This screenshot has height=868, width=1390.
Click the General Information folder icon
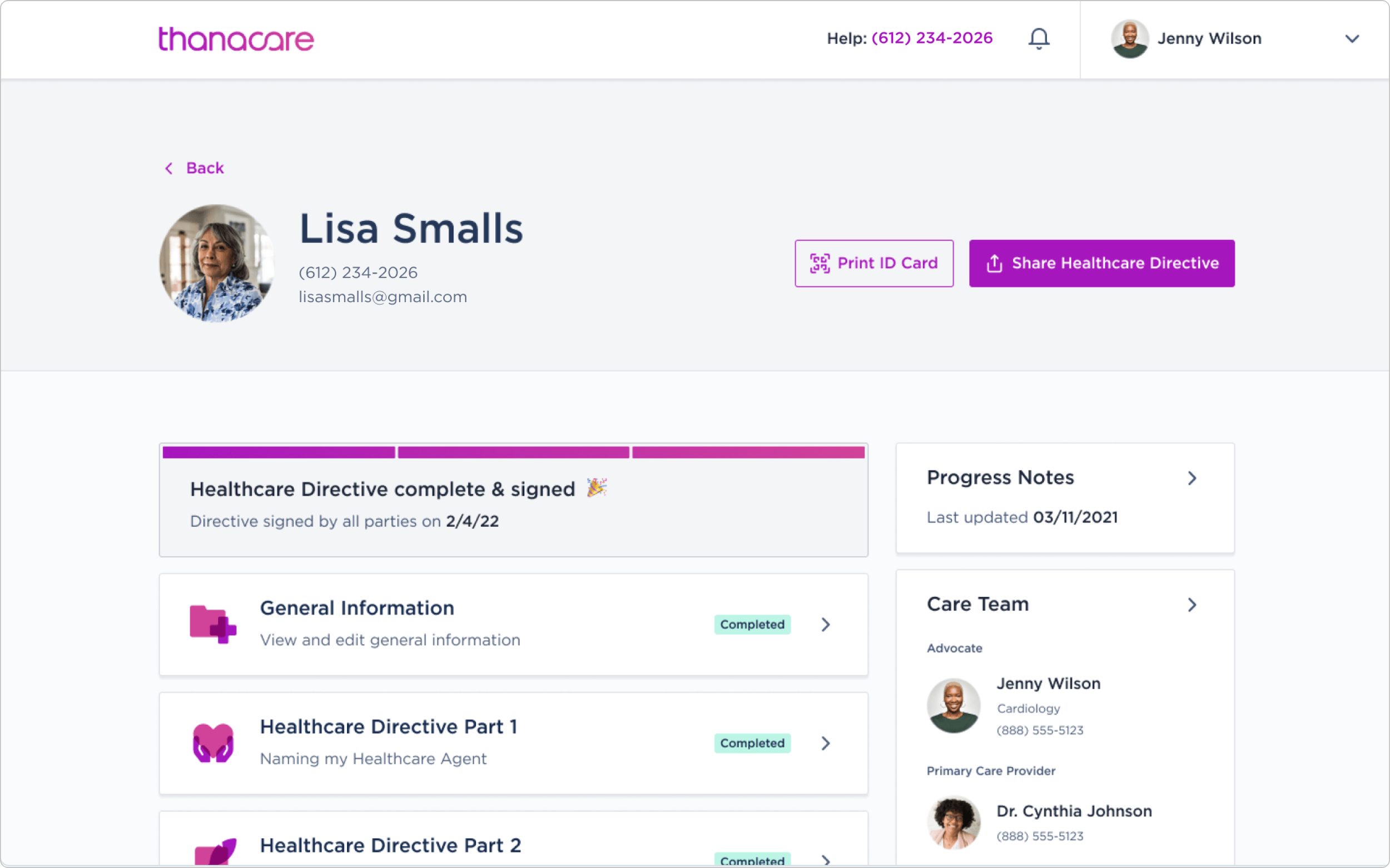[x=212, y=624]
